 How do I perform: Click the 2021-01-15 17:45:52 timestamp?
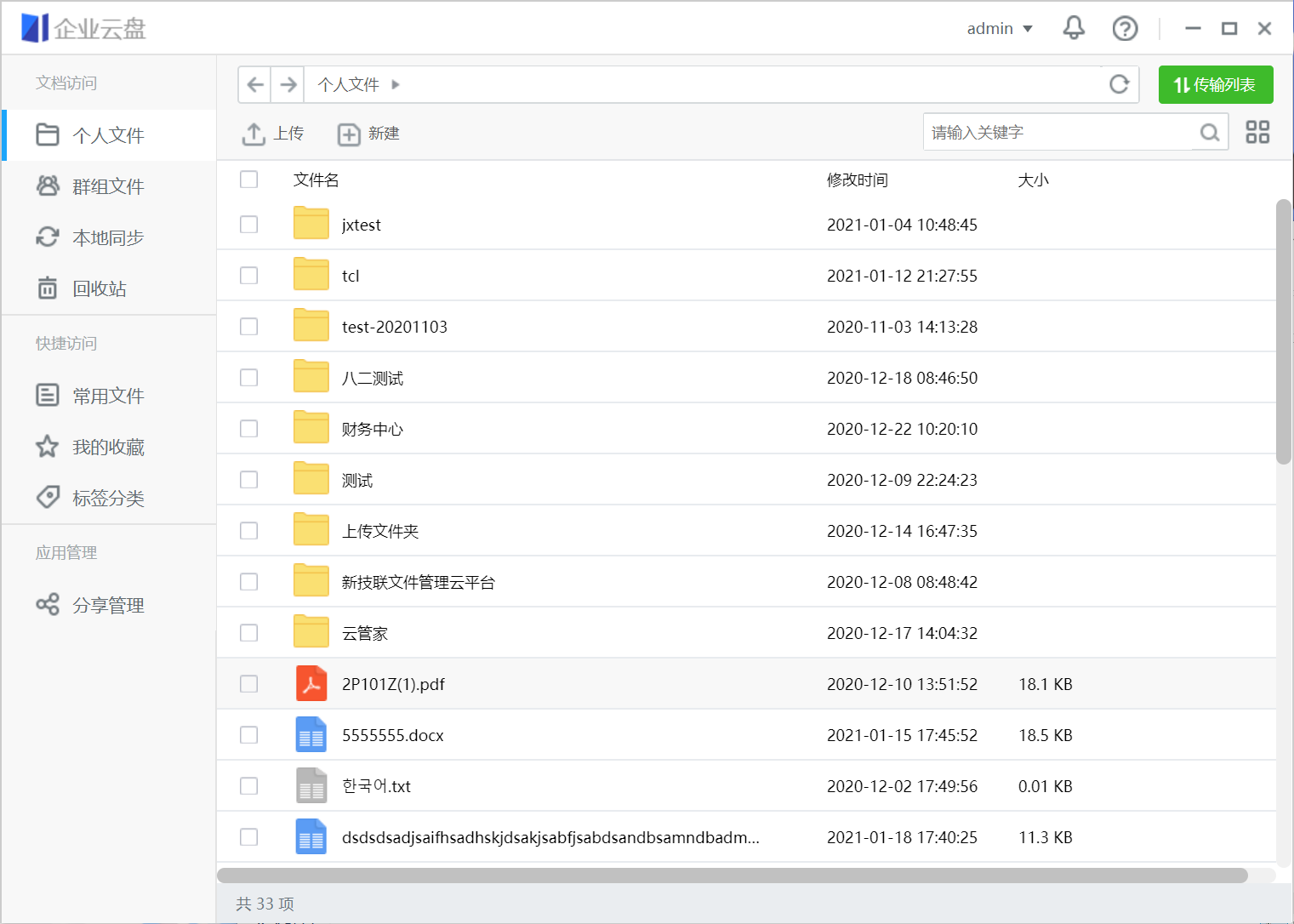902,735
